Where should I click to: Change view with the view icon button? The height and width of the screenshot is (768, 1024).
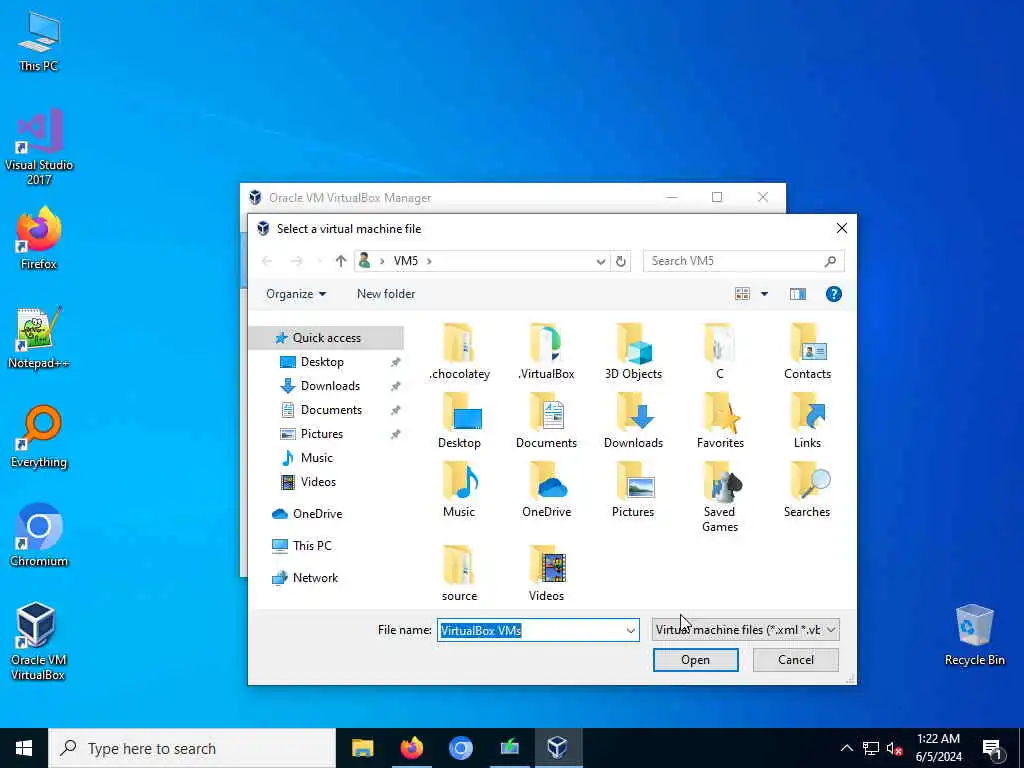pos(743,294)
